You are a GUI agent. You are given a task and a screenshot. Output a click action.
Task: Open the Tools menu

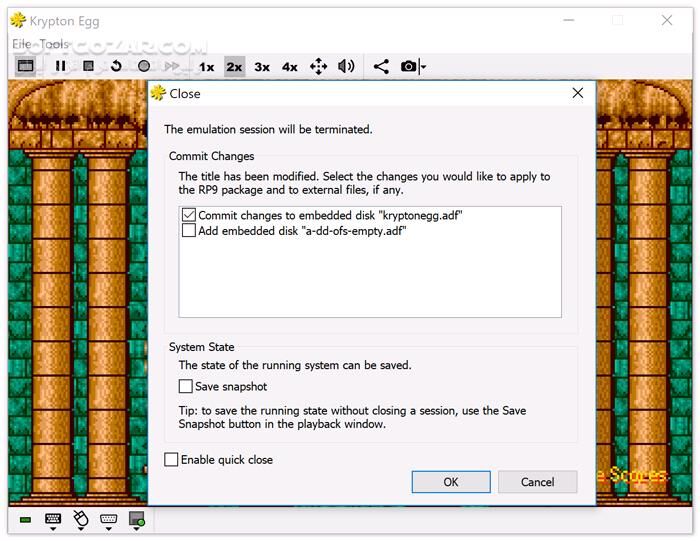coord(55,44)
